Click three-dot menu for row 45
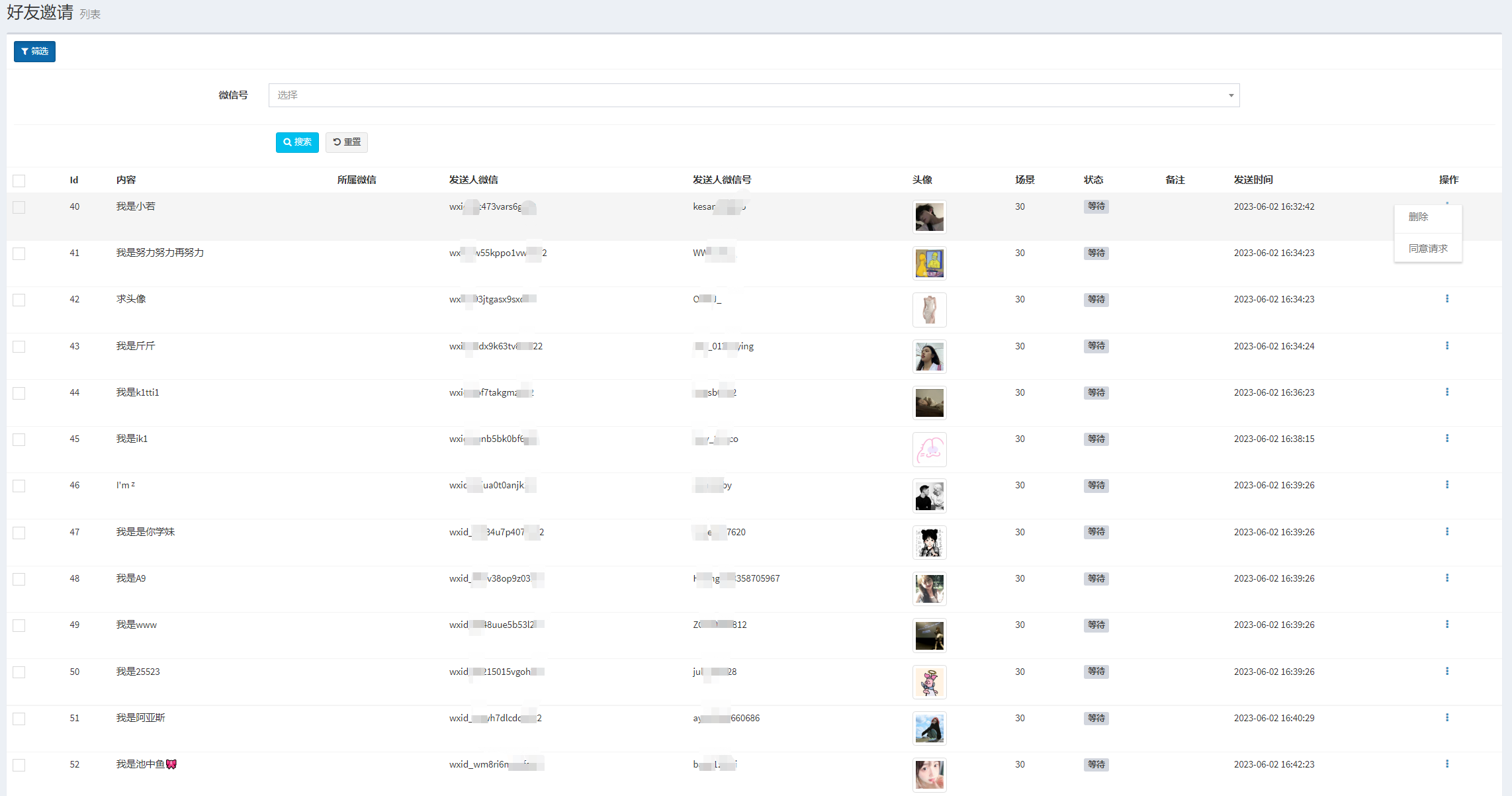 coord(1447,439)
